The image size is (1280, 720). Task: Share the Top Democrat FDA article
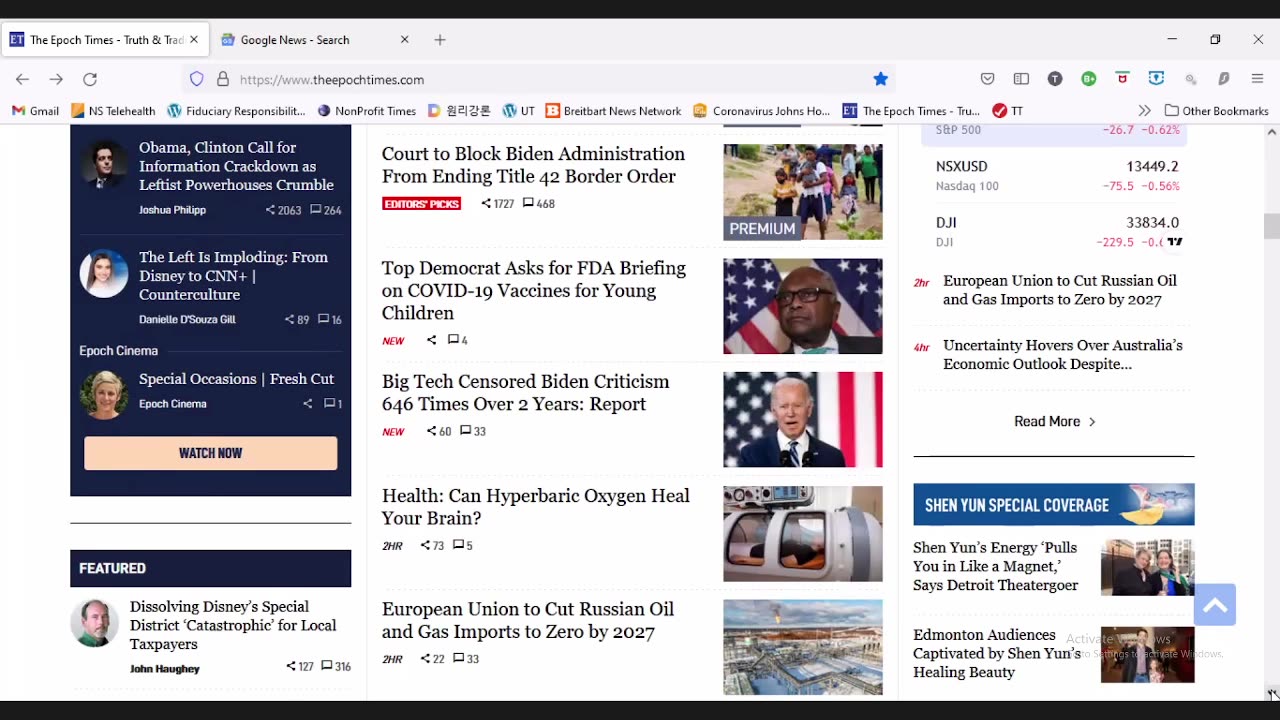tap(432, 340)
